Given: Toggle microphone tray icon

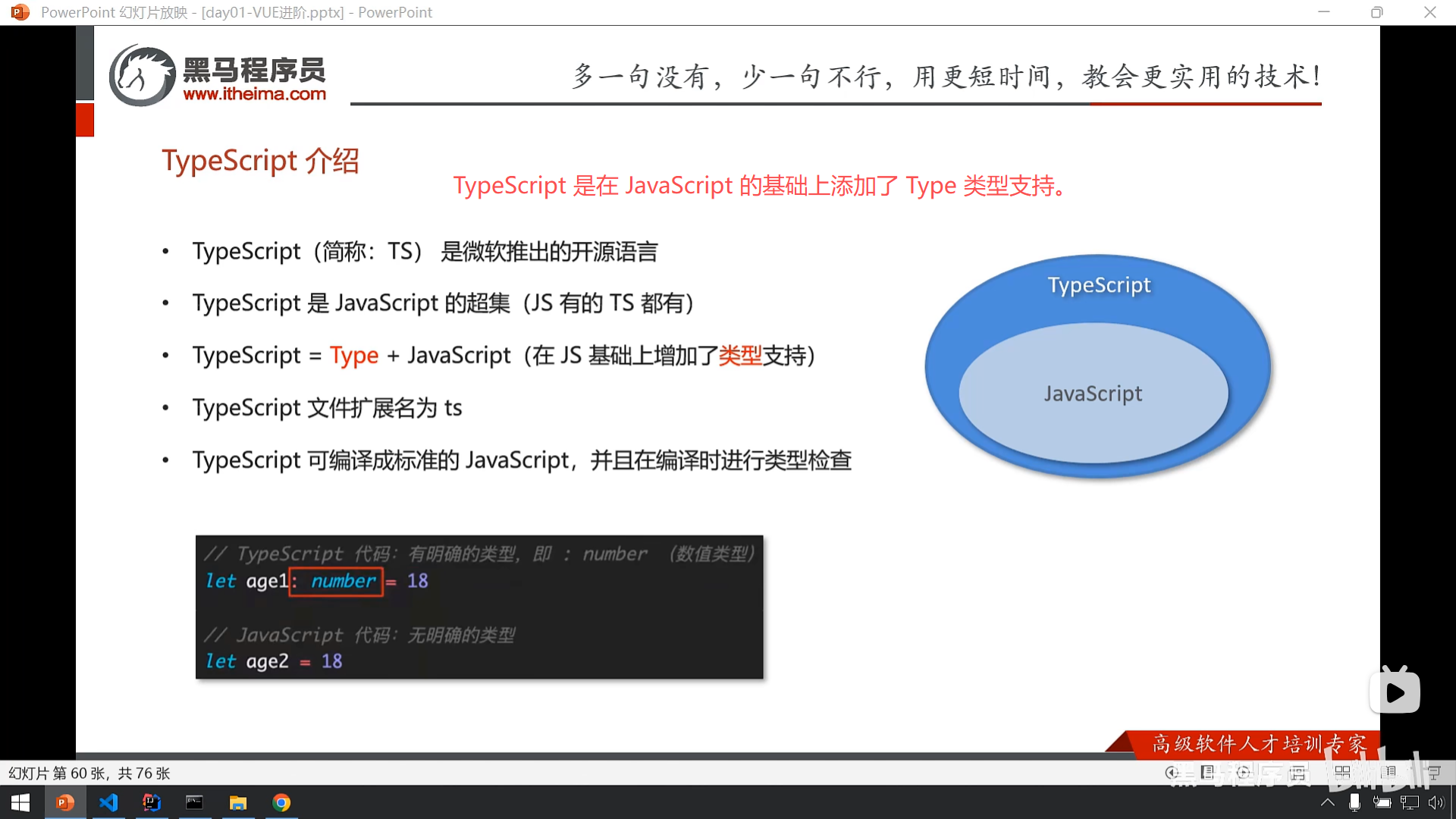Looking at the screenshot, I should (1354, 802).
